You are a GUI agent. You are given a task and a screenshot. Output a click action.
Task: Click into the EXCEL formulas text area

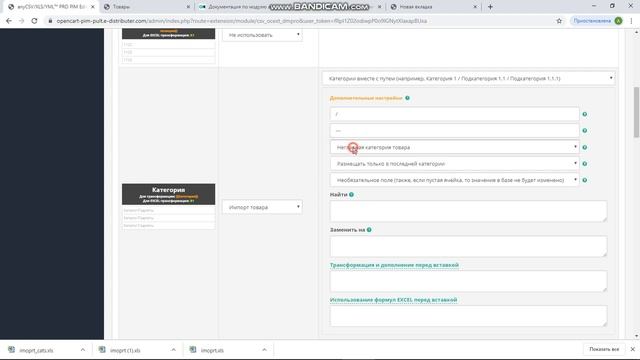point(468,316)
